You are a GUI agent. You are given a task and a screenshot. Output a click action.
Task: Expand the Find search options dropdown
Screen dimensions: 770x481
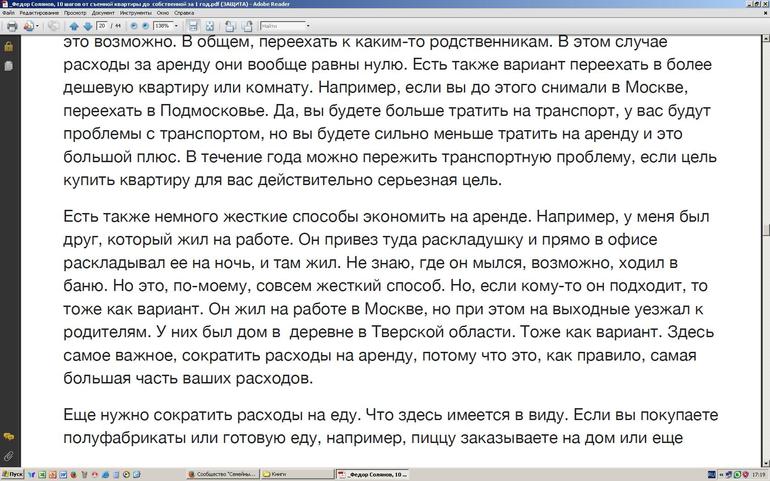tap(307, 26)
